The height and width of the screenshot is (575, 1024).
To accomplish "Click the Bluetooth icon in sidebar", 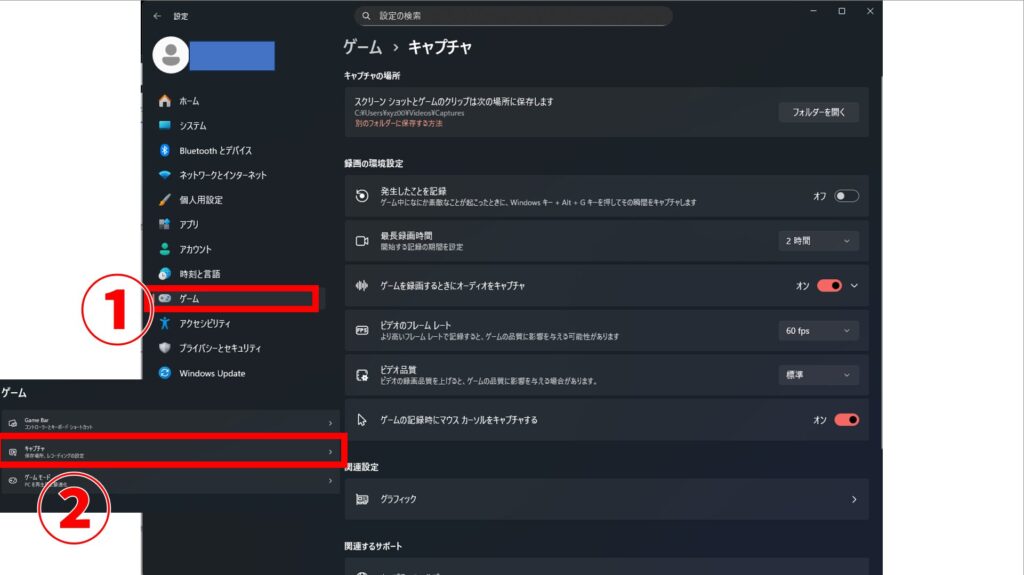I will tap(165, 150).
